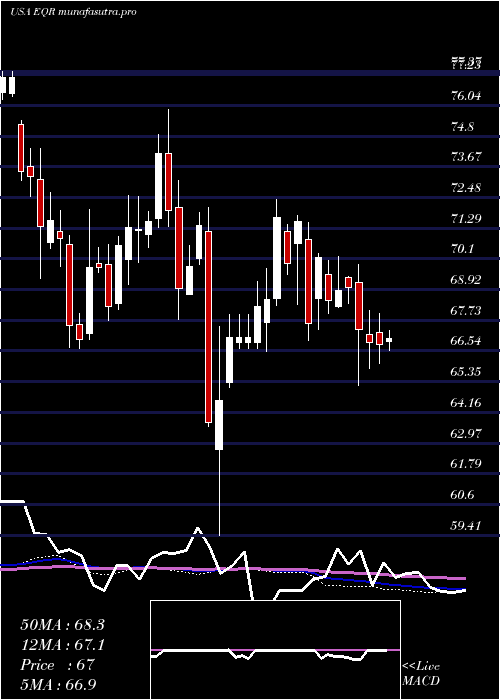Select the 65.35 price axis label
This screenshot has width=500, height=700.
466,371
